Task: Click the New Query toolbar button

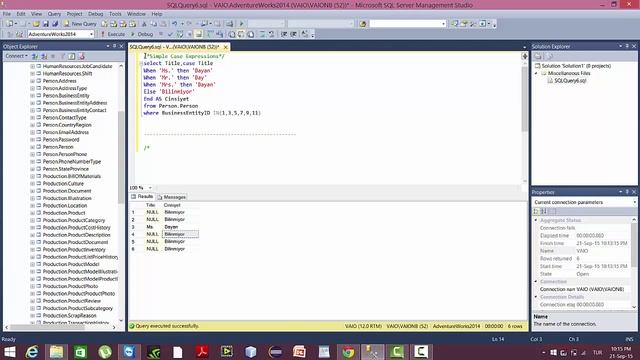Action: pyautogui.click(x=80, y=24)
